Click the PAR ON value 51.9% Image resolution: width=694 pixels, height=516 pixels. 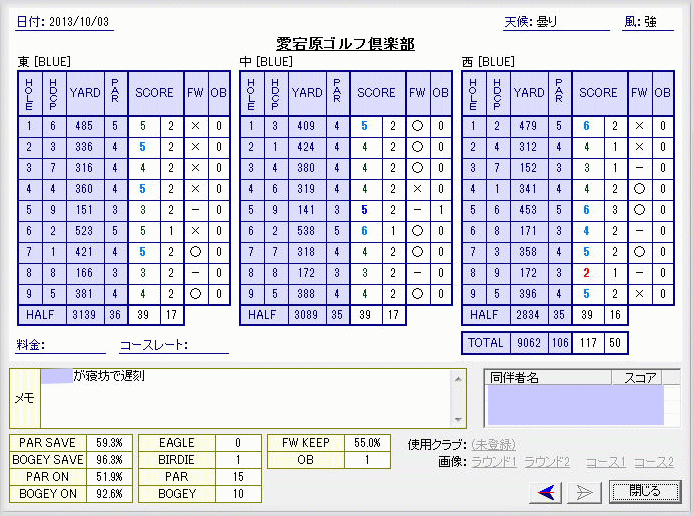[x=109, y=477]
